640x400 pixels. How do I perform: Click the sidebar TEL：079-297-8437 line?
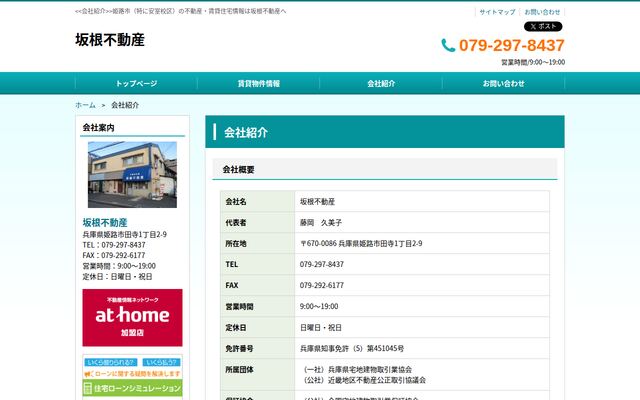(x=114, y=245)
